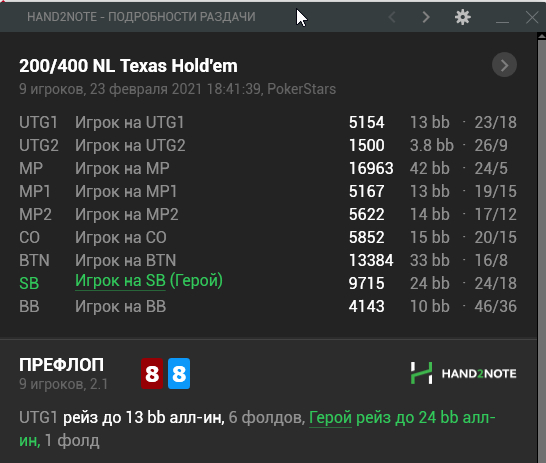
Task: Go to previous hand with the left arrow
Action: point(392,17)
